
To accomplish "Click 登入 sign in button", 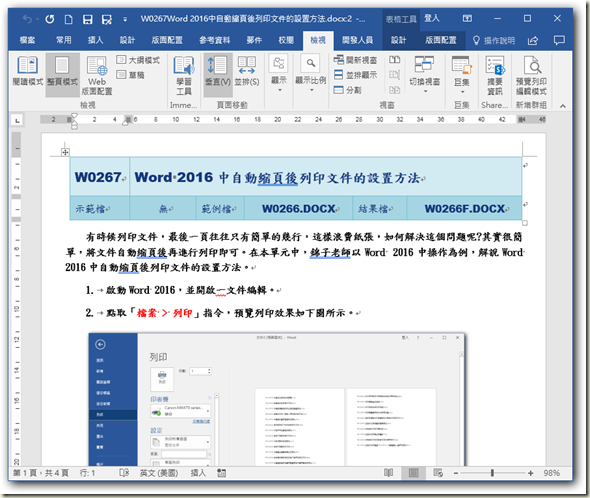I will coord(432,18).
